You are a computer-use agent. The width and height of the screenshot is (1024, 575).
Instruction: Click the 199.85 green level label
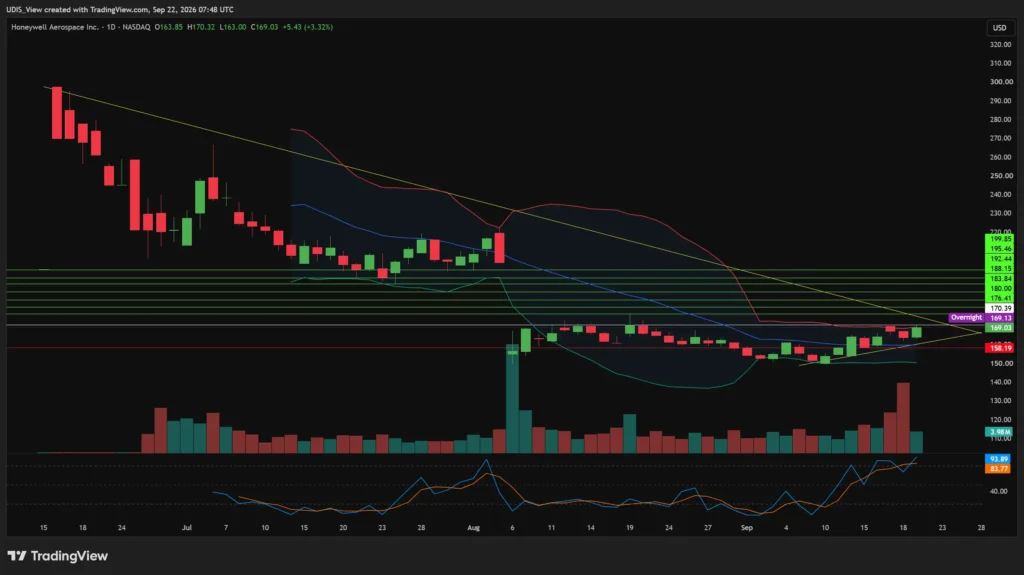pyautogui.click(x=999, y=239)
